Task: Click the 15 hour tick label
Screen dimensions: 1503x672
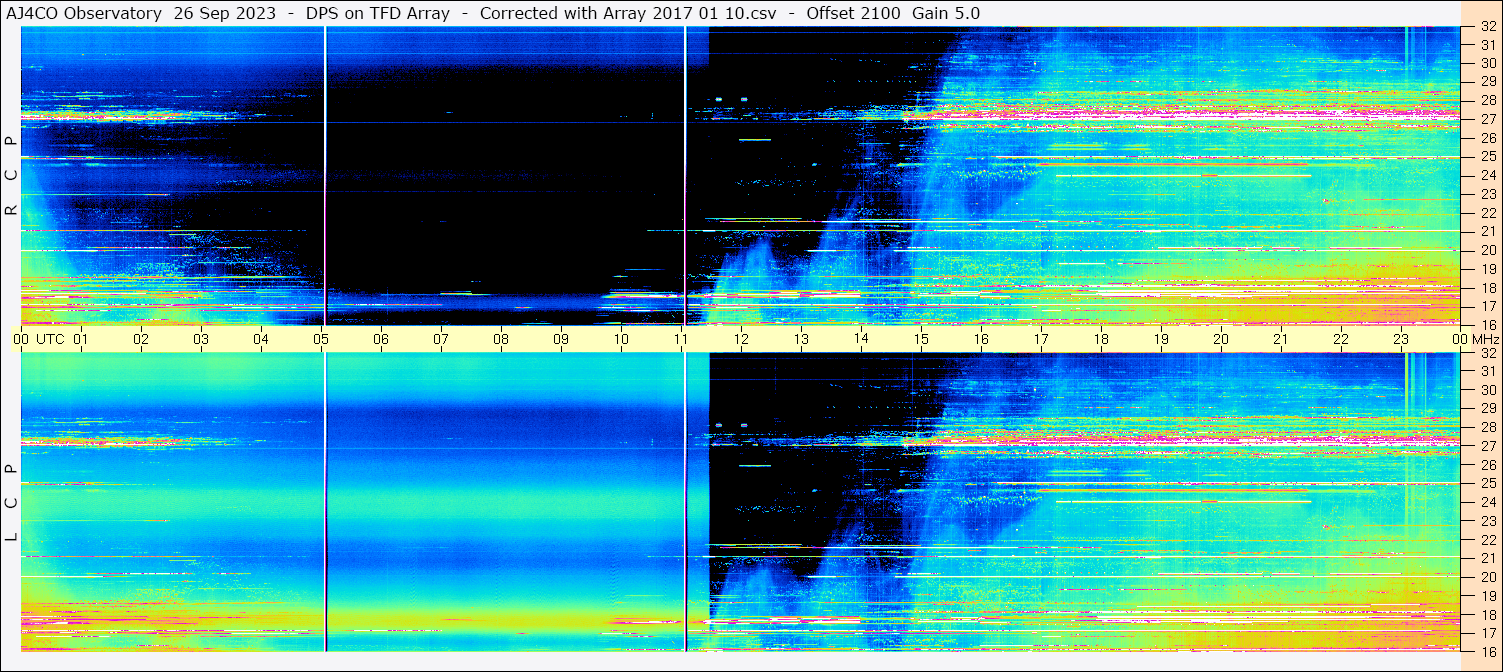Action: (921, 339)
